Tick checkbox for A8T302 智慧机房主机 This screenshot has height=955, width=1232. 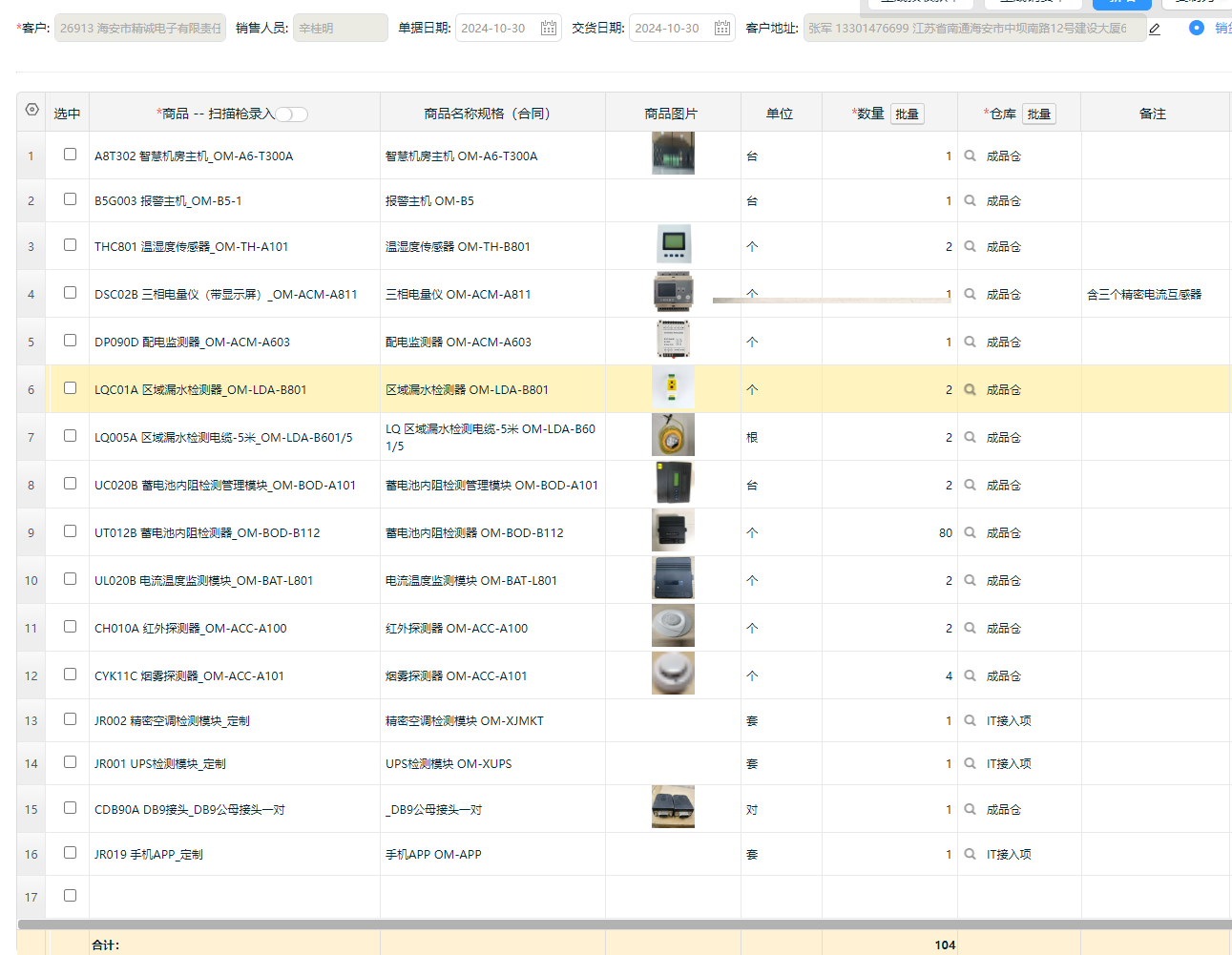click(70, 154)
